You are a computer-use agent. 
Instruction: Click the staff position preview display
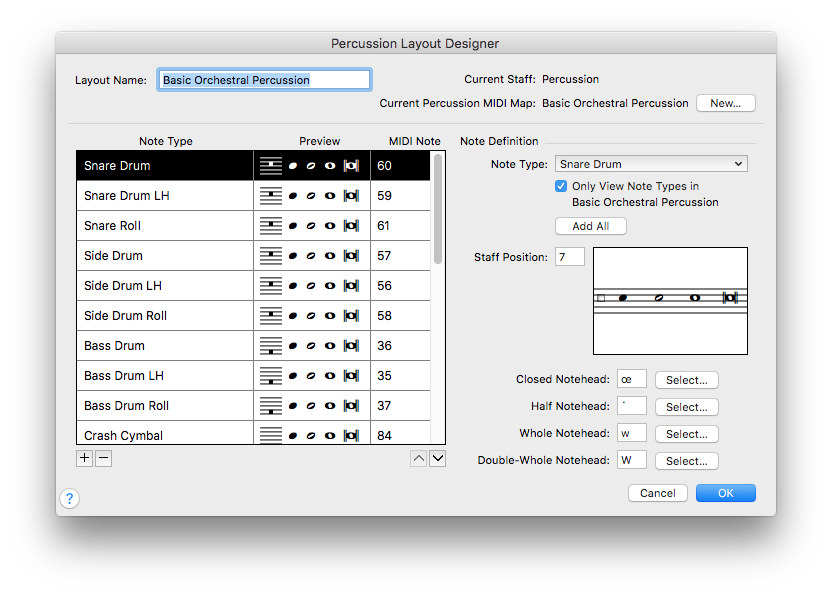click(x=670, y=301)
